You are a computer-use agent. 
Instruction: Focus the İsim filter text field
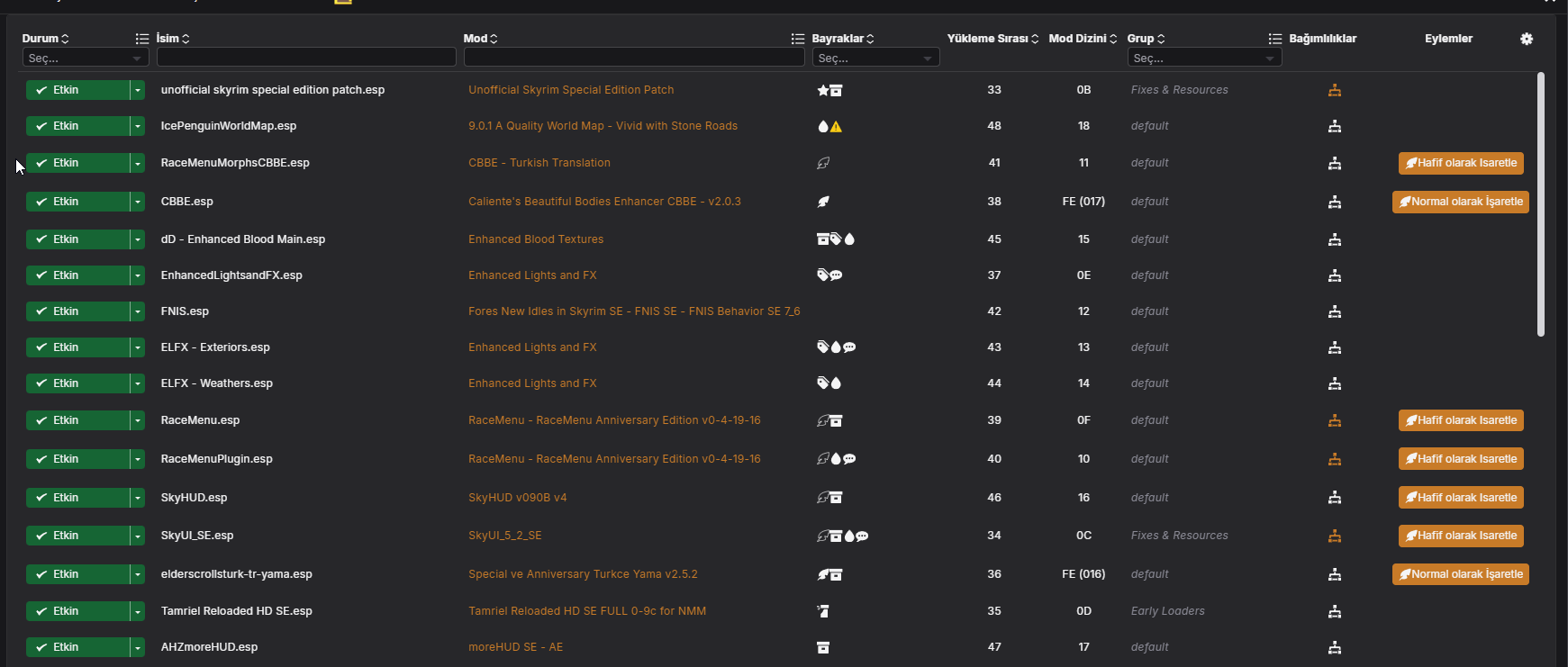point(306,57)
